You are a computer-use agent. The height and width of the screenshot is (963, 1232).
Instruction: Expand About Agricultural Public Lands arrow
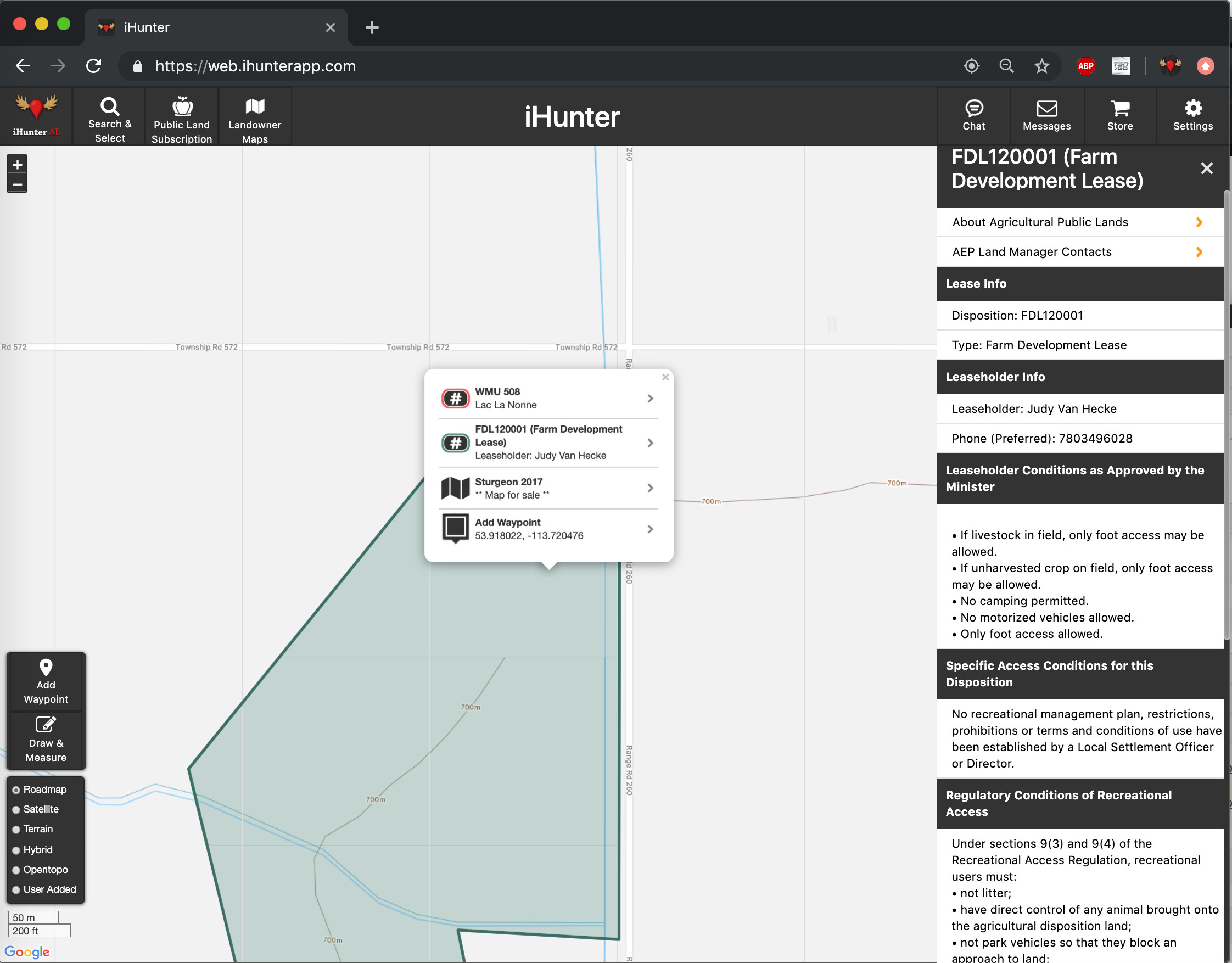(x=1199, y=222)
